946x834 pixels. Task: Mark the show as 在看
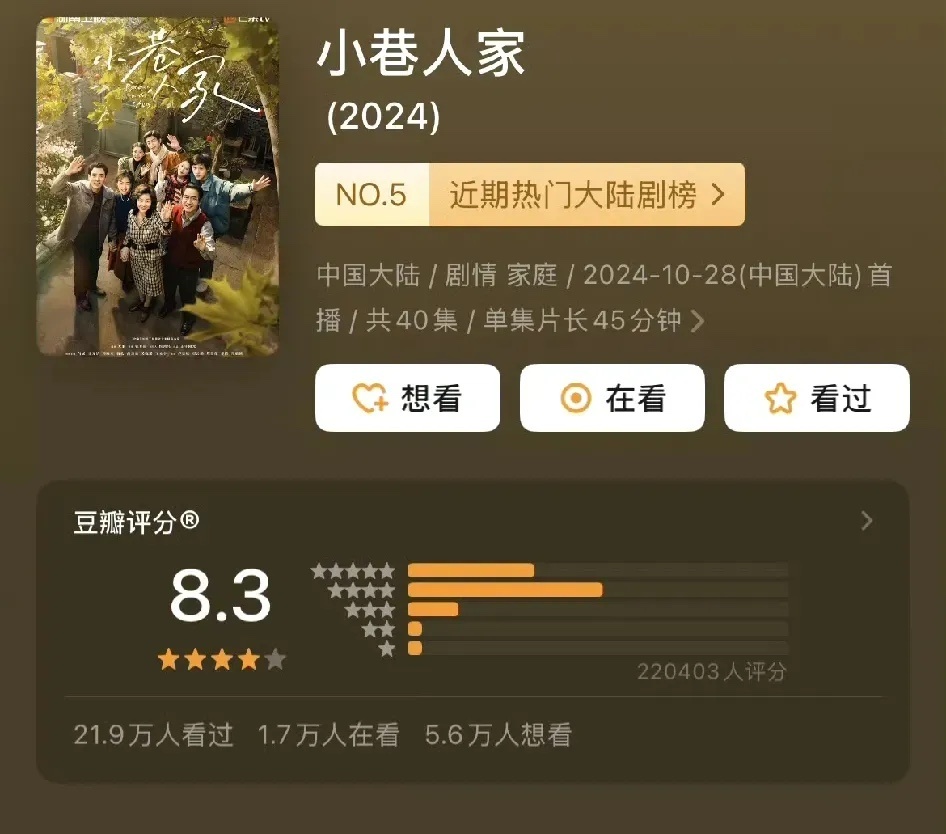(x=612, y=398)
